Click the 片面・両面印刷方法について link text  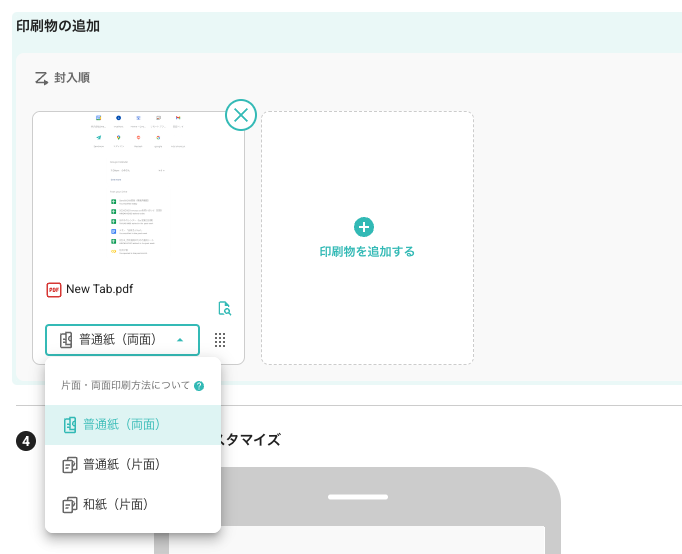(x=125, y=386)
